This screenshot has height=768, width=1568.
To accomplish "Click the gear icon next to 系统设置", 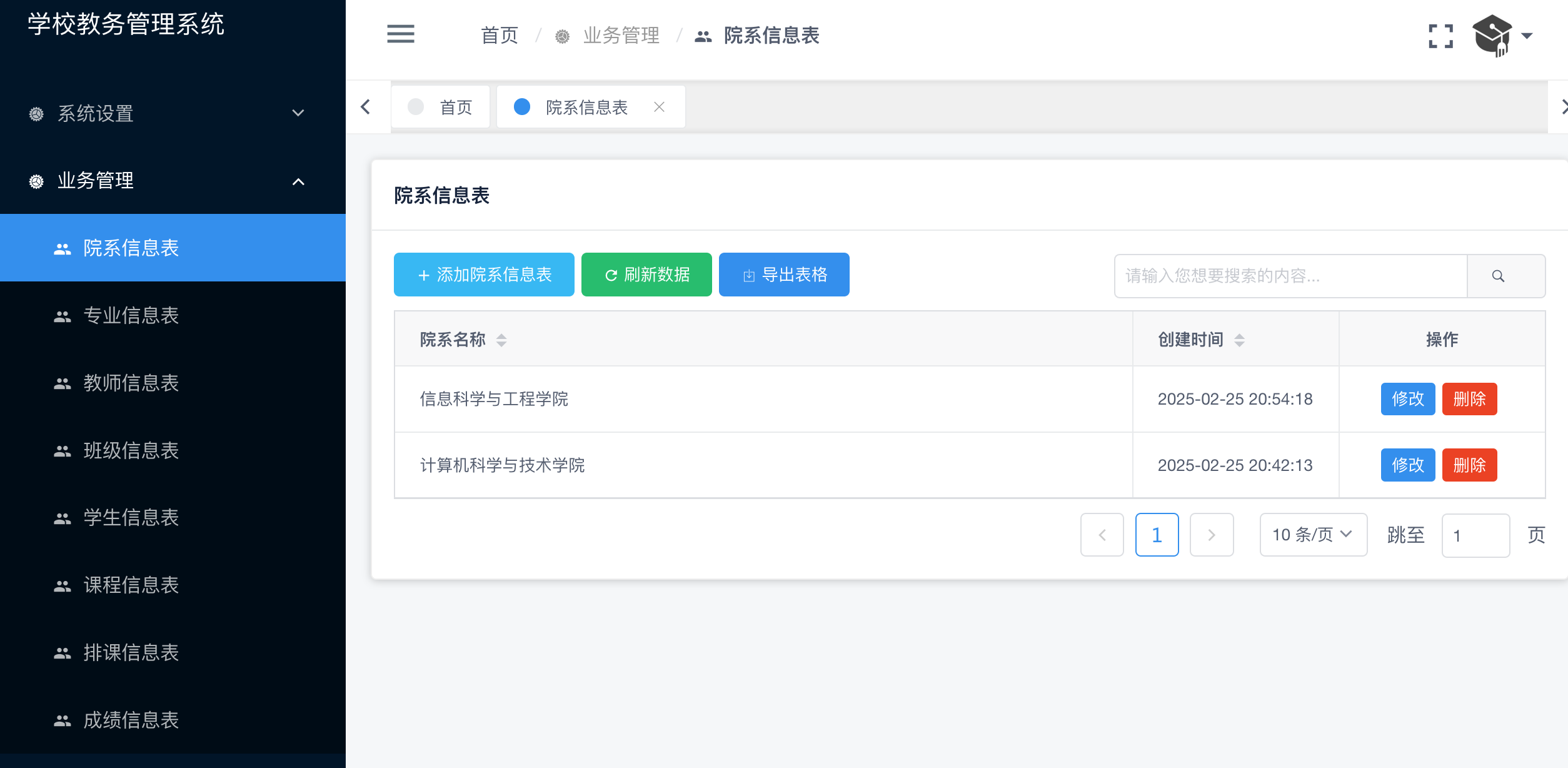I will tap(36, 114).
